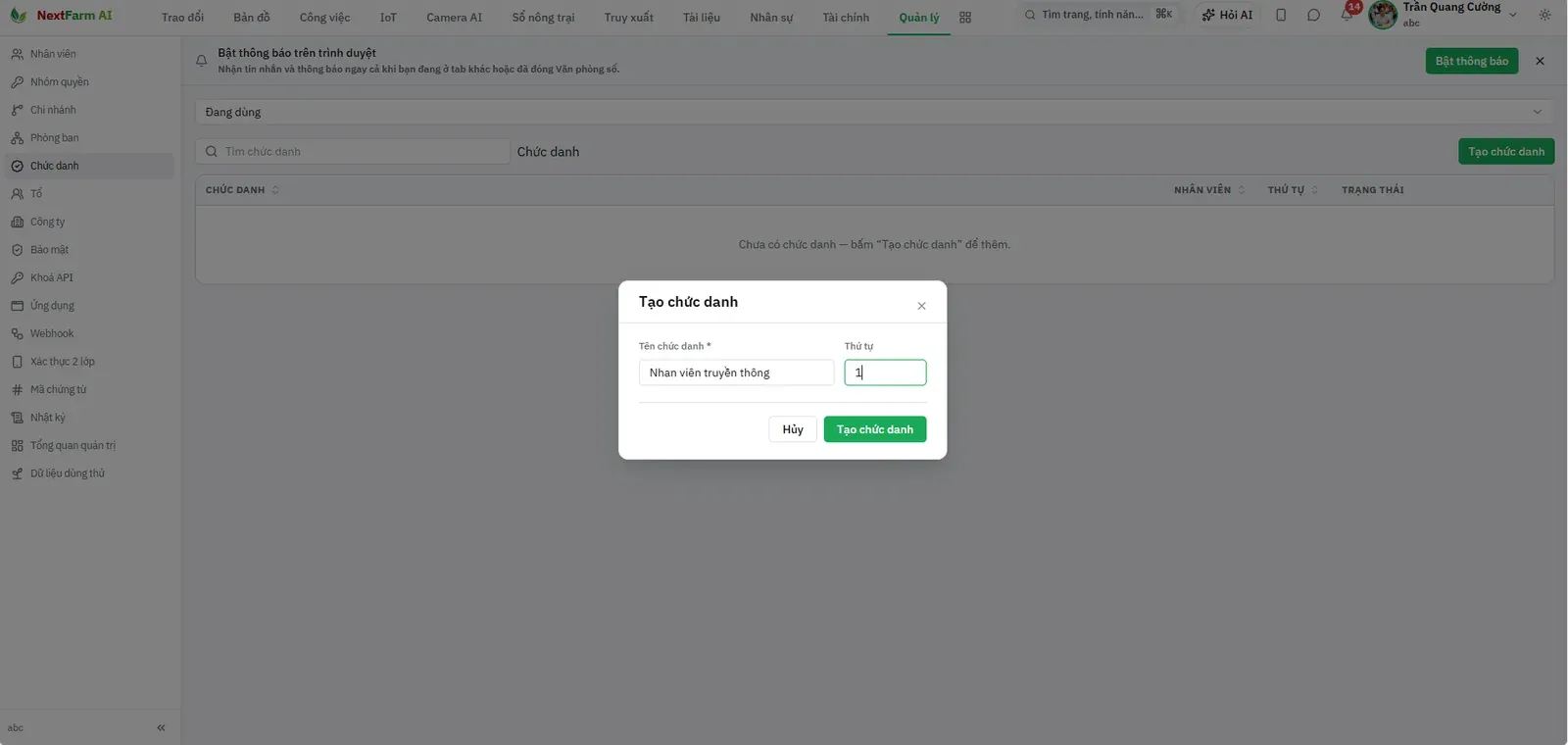Open global search Tìm trang, tính năng
Viewport: 1568px width, 745px height.
[x=1098, y=15]
